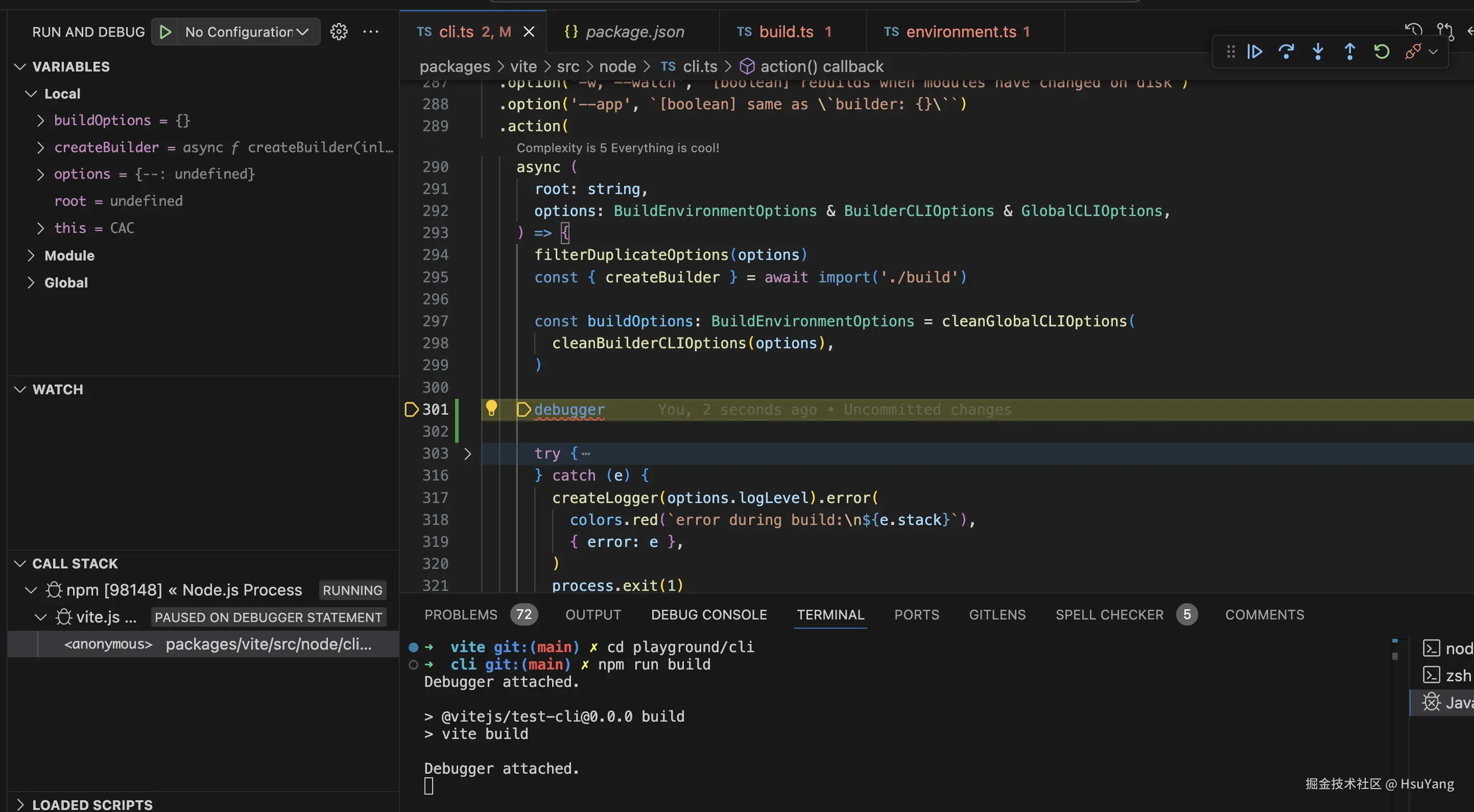
Task: Click the Step Over debug icon
Action: [x=1287, y=52]
